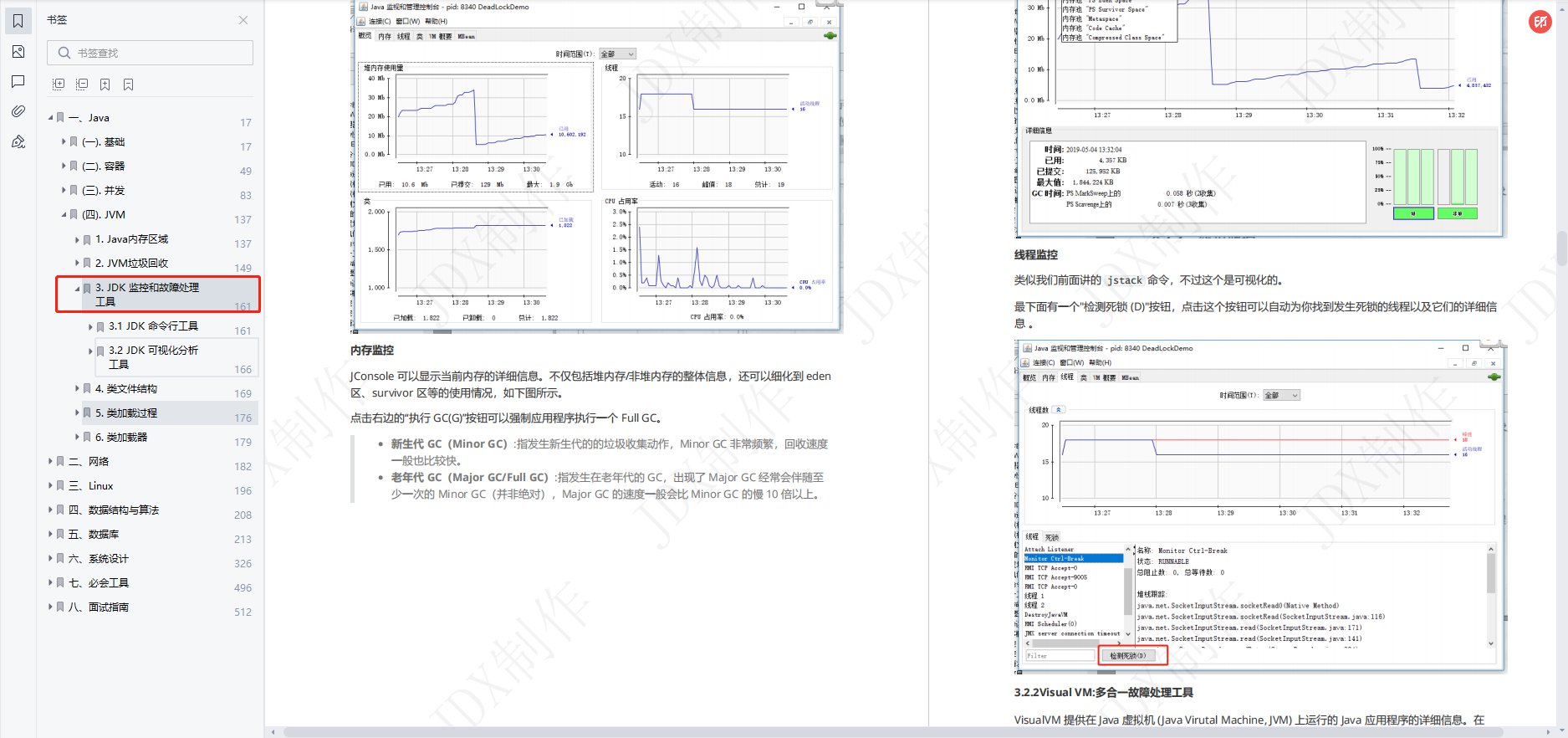Select bookmark 3.2 JDK 可视化分析工具

(153, 357)
